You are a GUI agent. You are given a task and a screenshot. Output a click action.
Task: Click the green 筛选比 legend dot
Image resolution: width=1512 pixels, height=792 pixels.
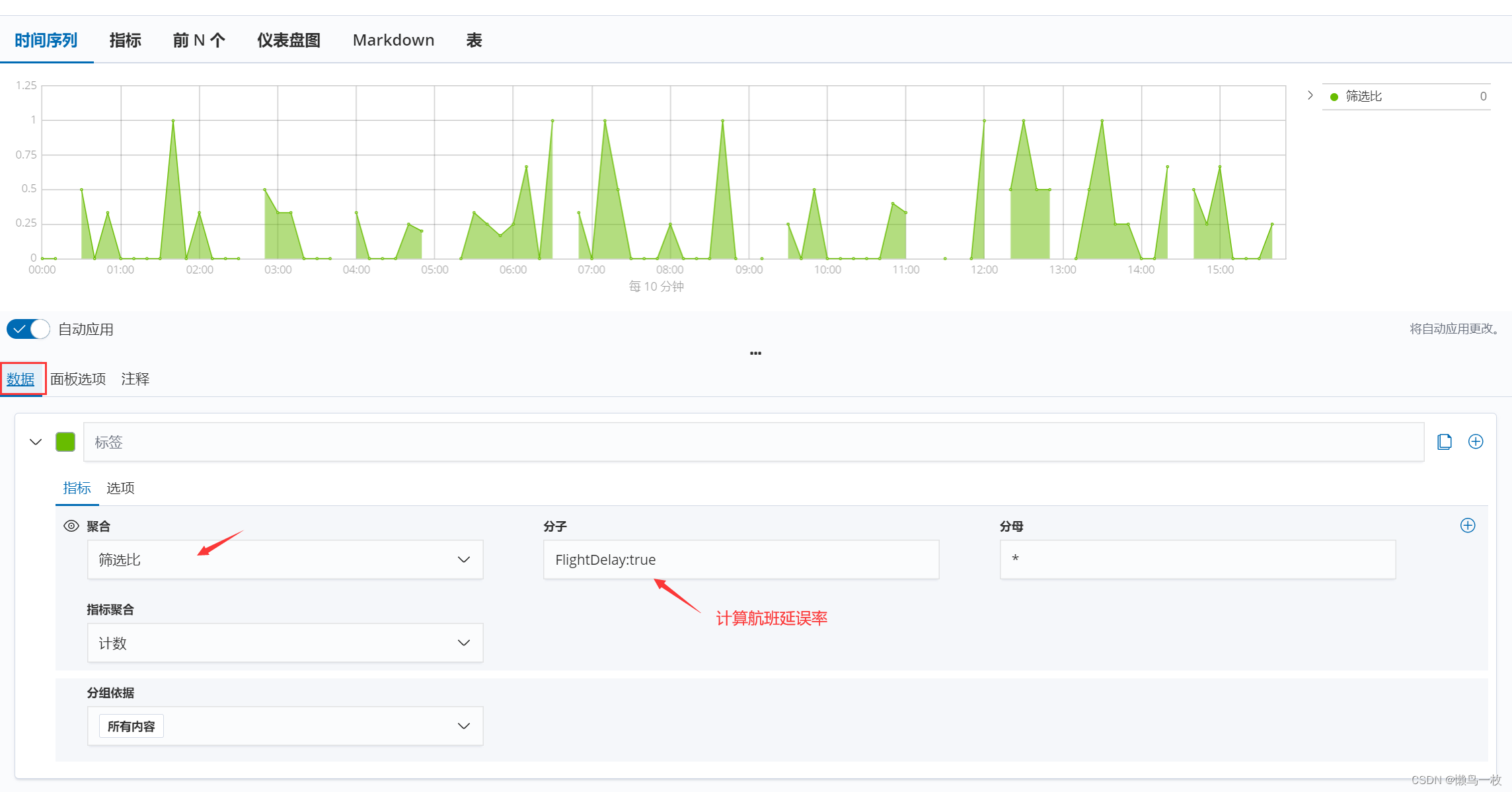pos(1334,97)
